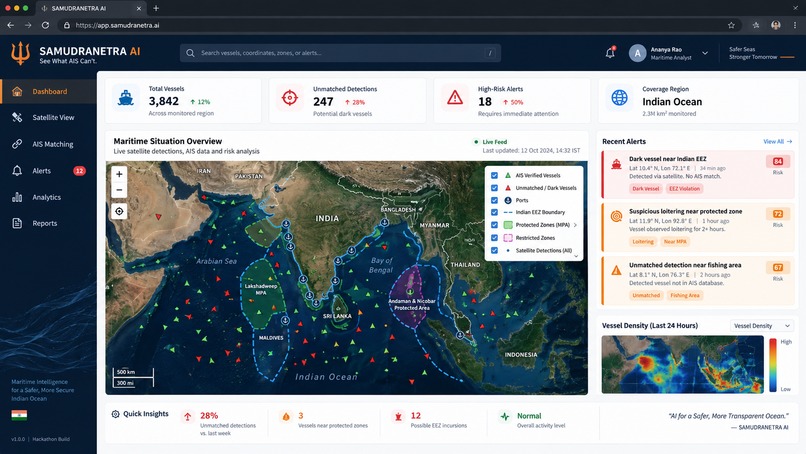Click the Satellite View satellite icon

(x=17, y=117)
